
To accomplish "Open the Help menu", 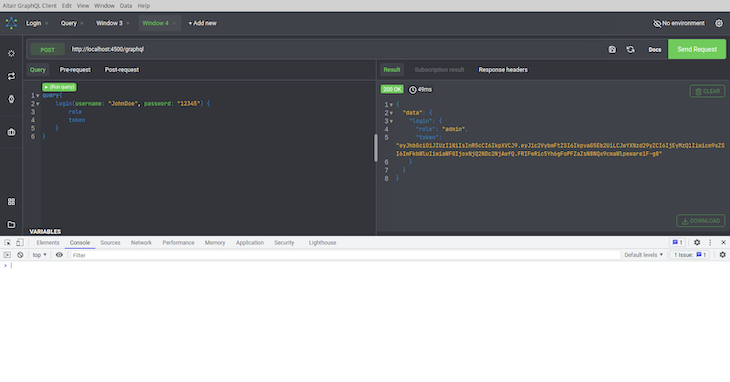I will 143,6.
